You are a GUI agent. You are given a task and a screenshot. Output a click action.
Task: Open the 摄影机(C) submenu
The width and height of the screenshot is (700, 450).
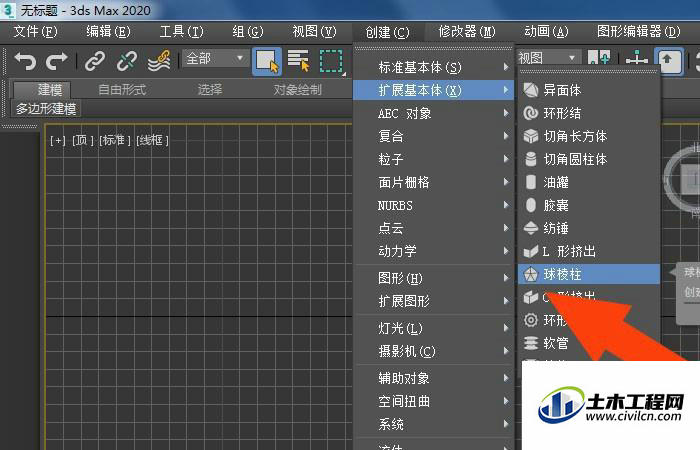(x=433, y=352)
